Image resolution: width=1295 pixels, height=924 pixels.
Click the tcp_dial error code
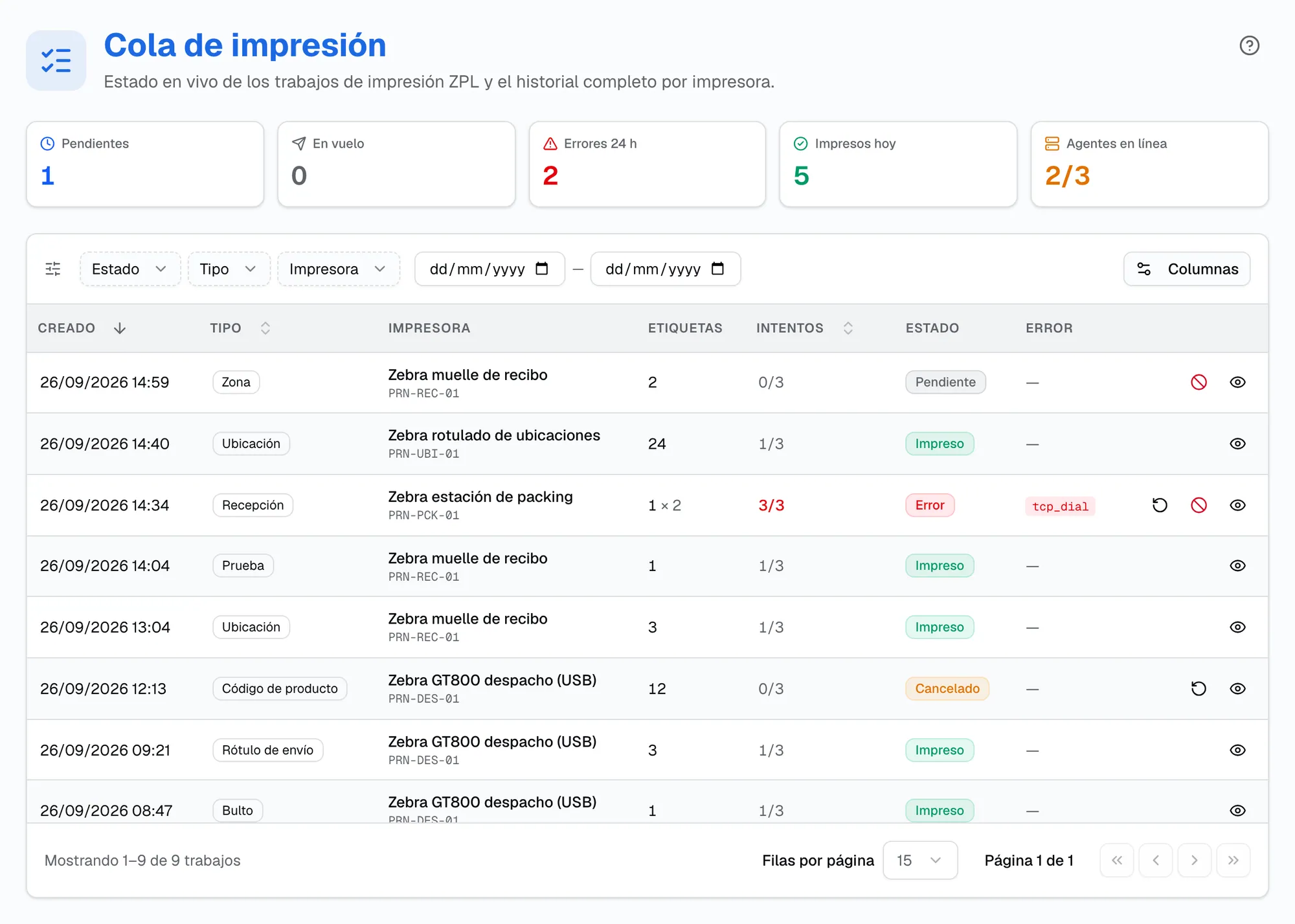[1060, 506]
